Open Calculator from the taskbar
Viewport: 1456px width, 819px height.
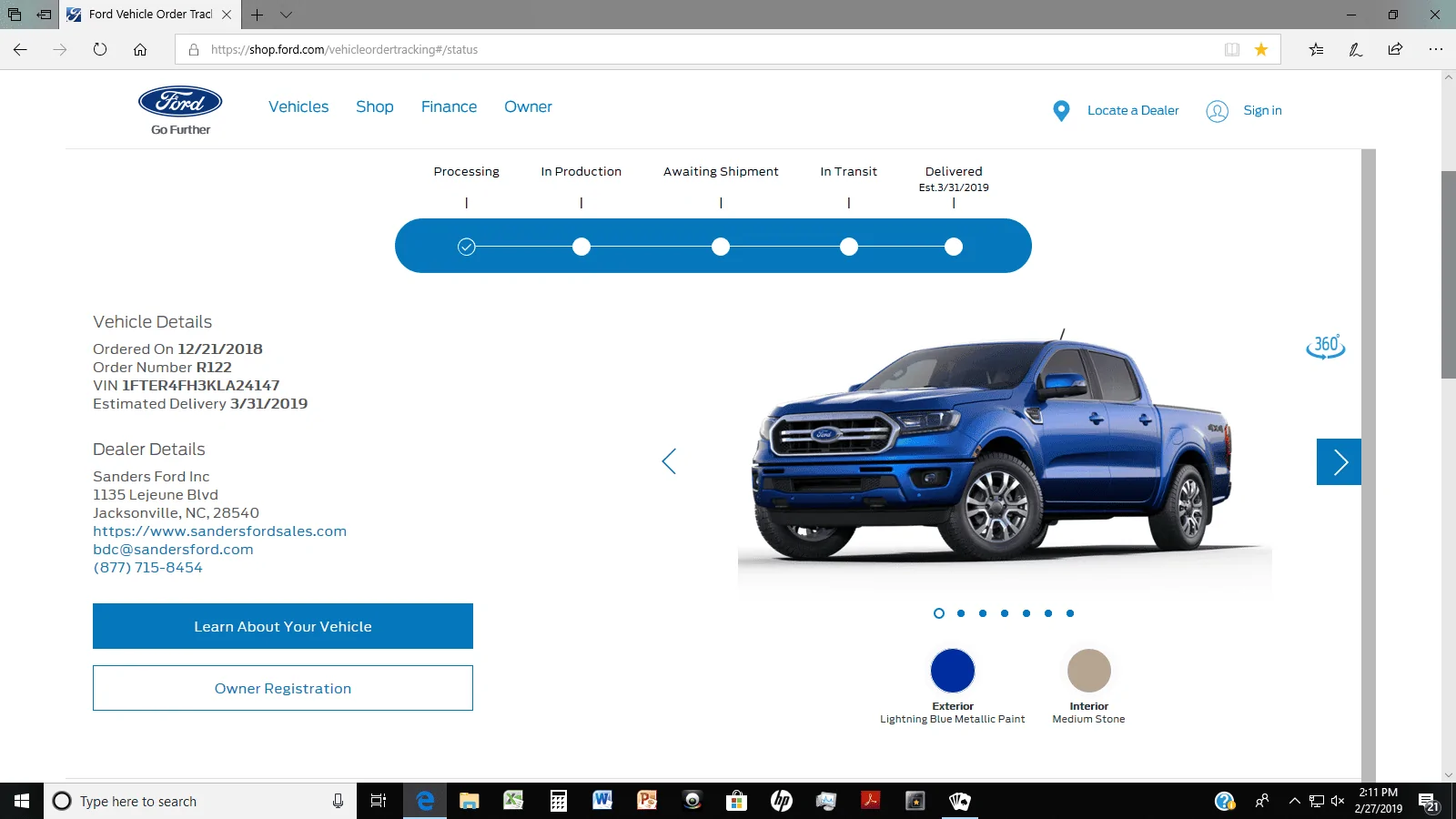pyautogui.click(x=559, y=801)
